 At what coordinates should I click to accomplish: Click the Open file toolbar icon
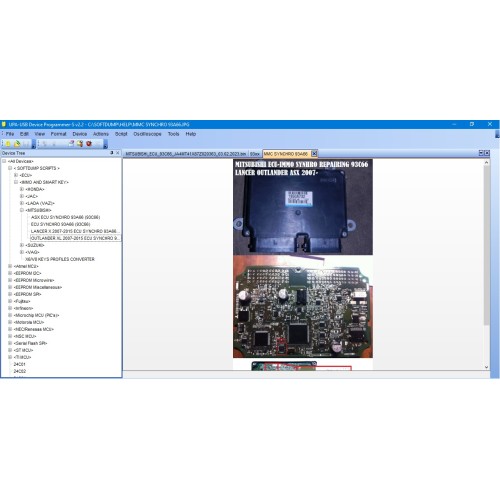17,144
